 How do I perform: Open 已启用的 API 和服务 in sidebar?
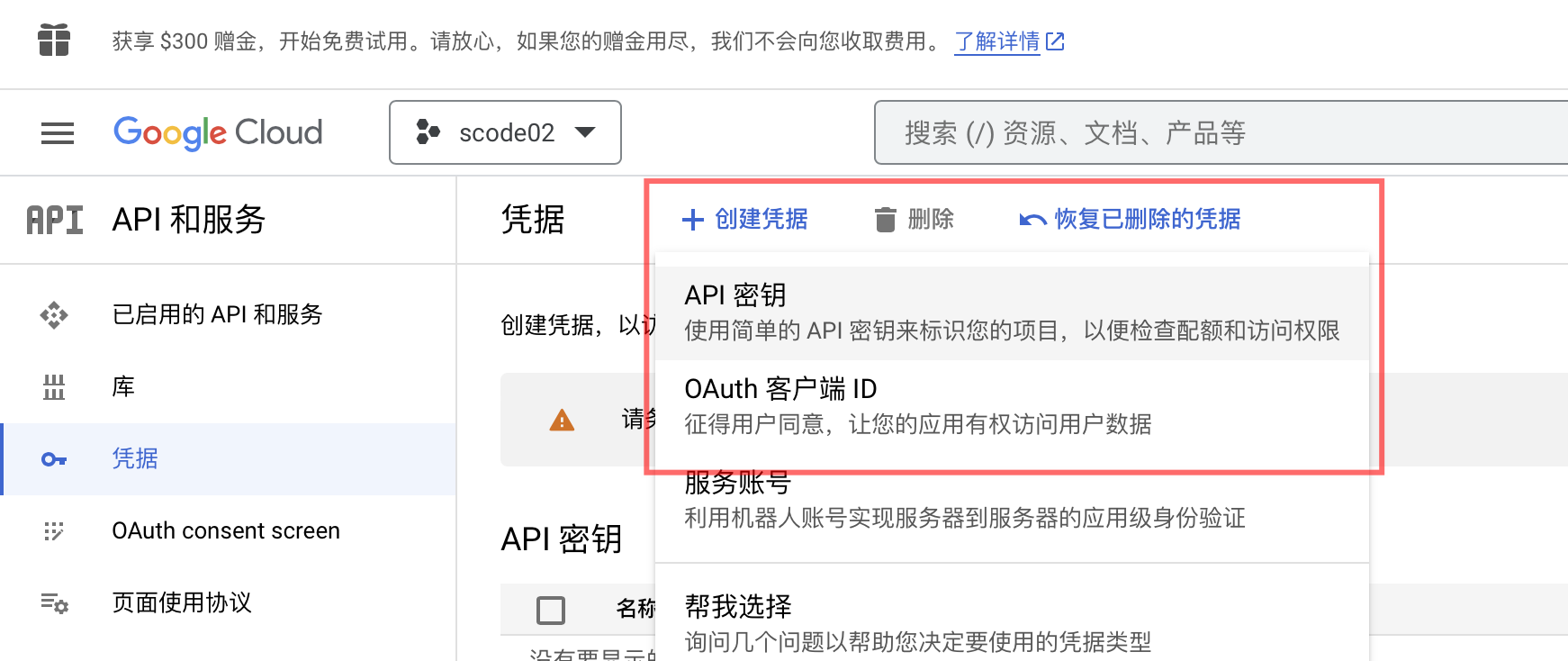tap(228, 315)
